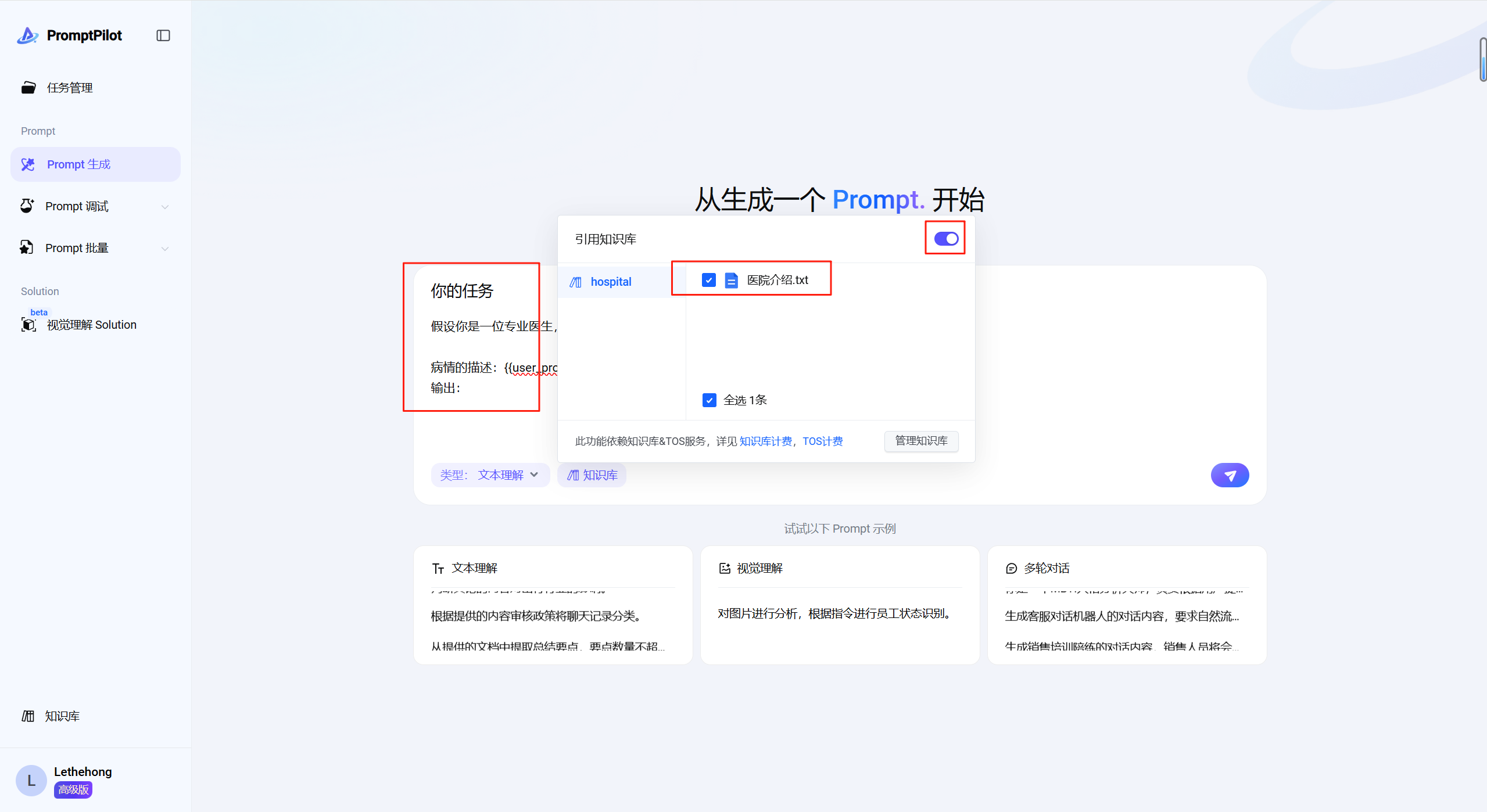Expand the Prompt 调试 menu chevron

pyautogui.click(x=165, y=207)
